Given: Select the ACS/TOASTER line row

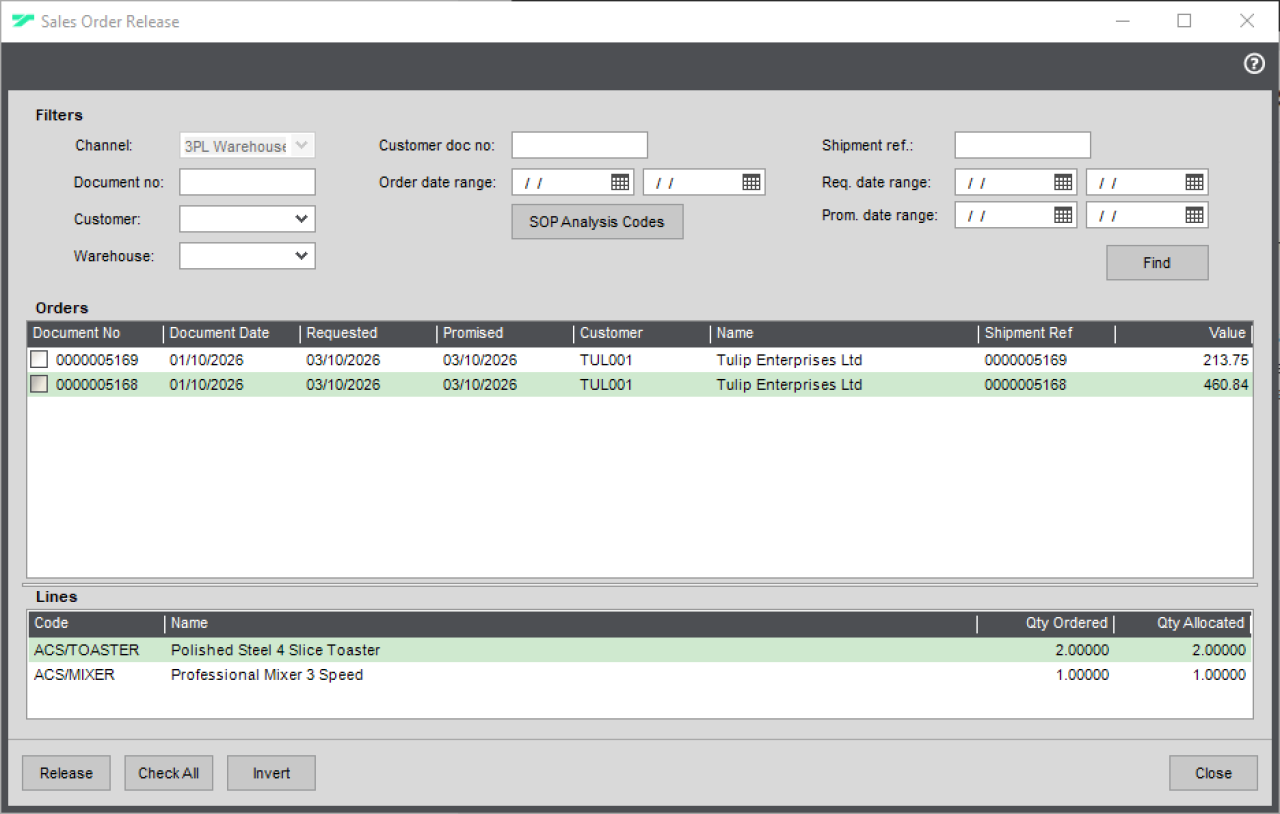Looking at the screenshot, I should coord(640,650).
